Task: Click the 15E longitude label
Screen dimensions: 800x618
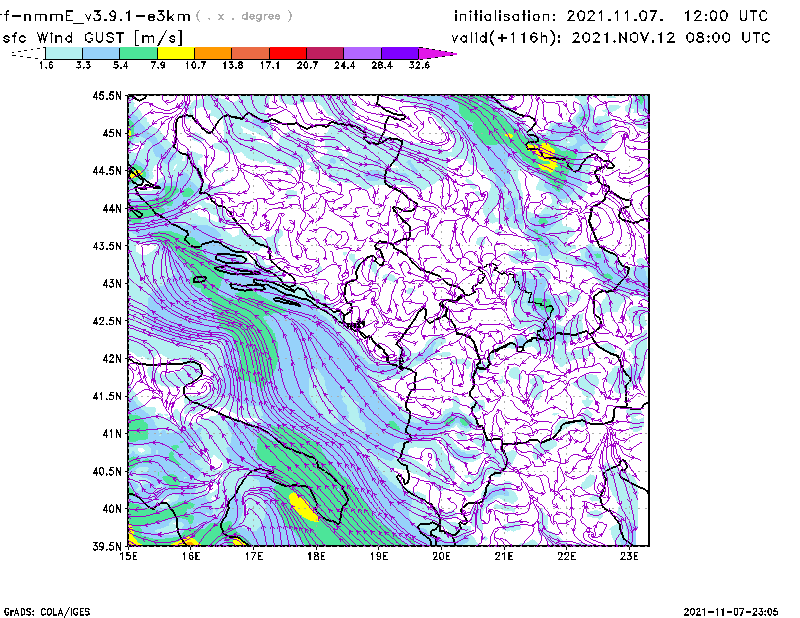Action: tap(128, 556)
